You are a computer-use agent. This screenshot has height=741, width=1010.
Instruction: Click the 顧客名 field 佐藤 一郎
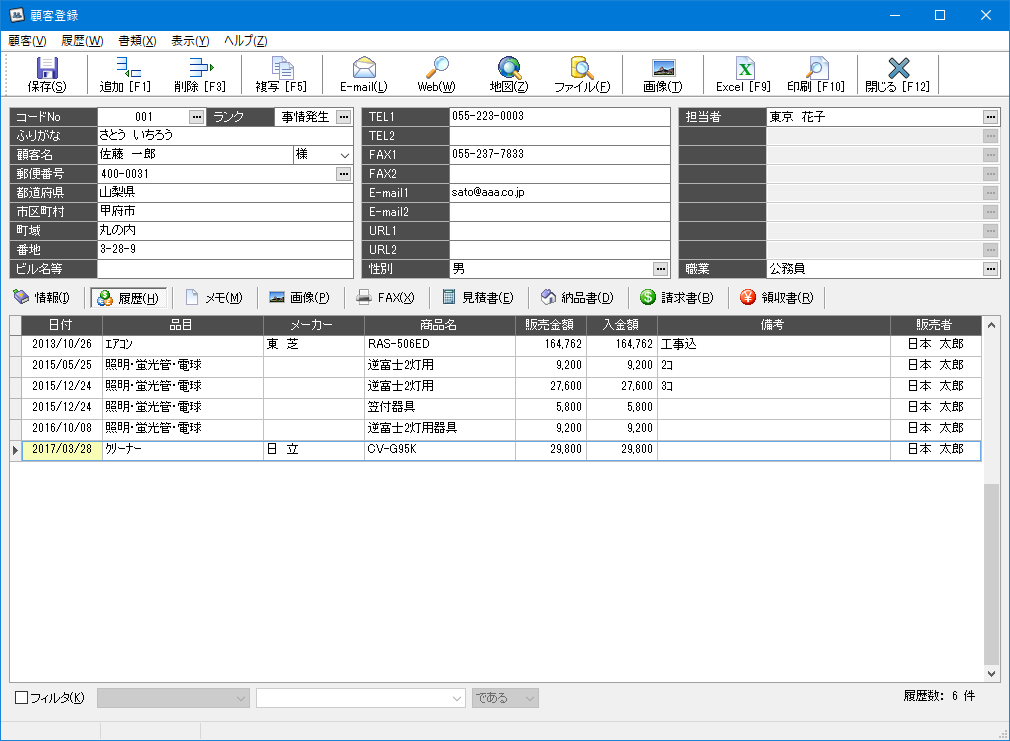[x=195, y=155]
